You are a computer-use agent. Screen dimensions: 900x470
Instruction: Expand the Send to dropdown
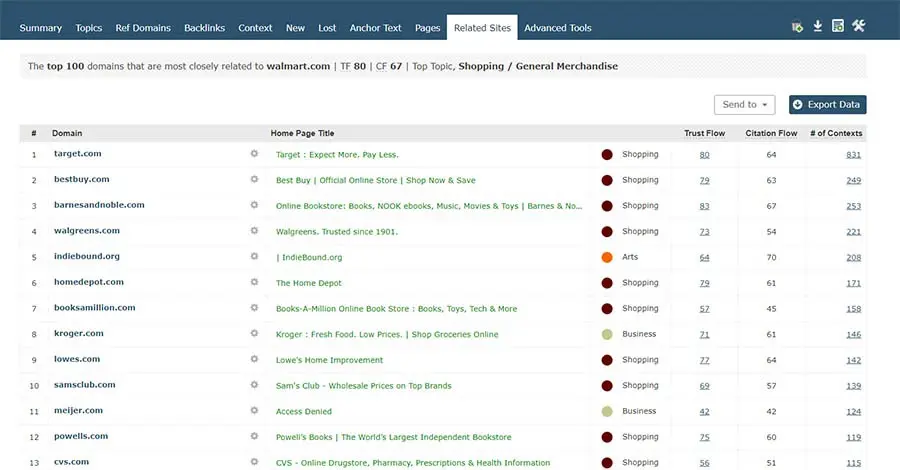(745, 104)
